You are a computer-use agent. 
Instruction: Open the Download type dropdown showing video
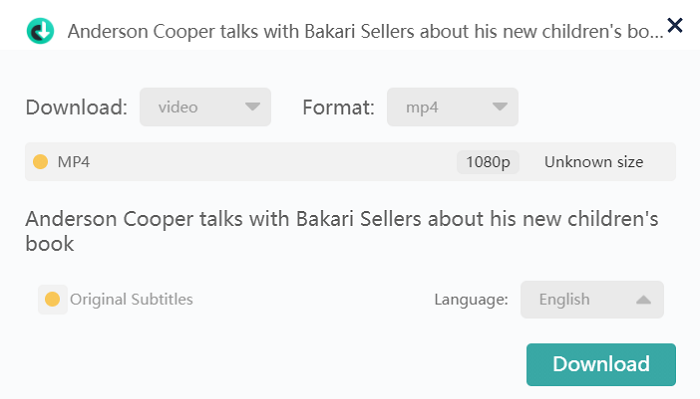click(x=205, y=107)
